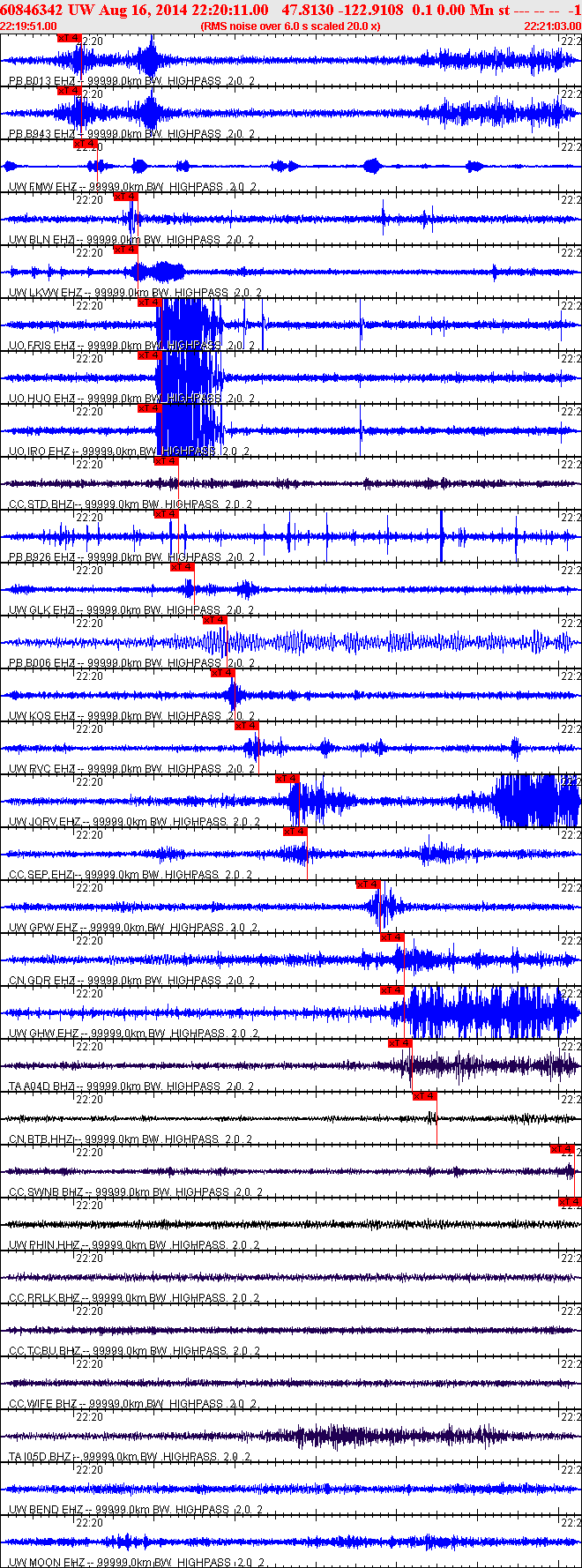582x1568 pixels.
Task: Select the red pick flag on the CC SWNB trace
Action: [562, 1149]
